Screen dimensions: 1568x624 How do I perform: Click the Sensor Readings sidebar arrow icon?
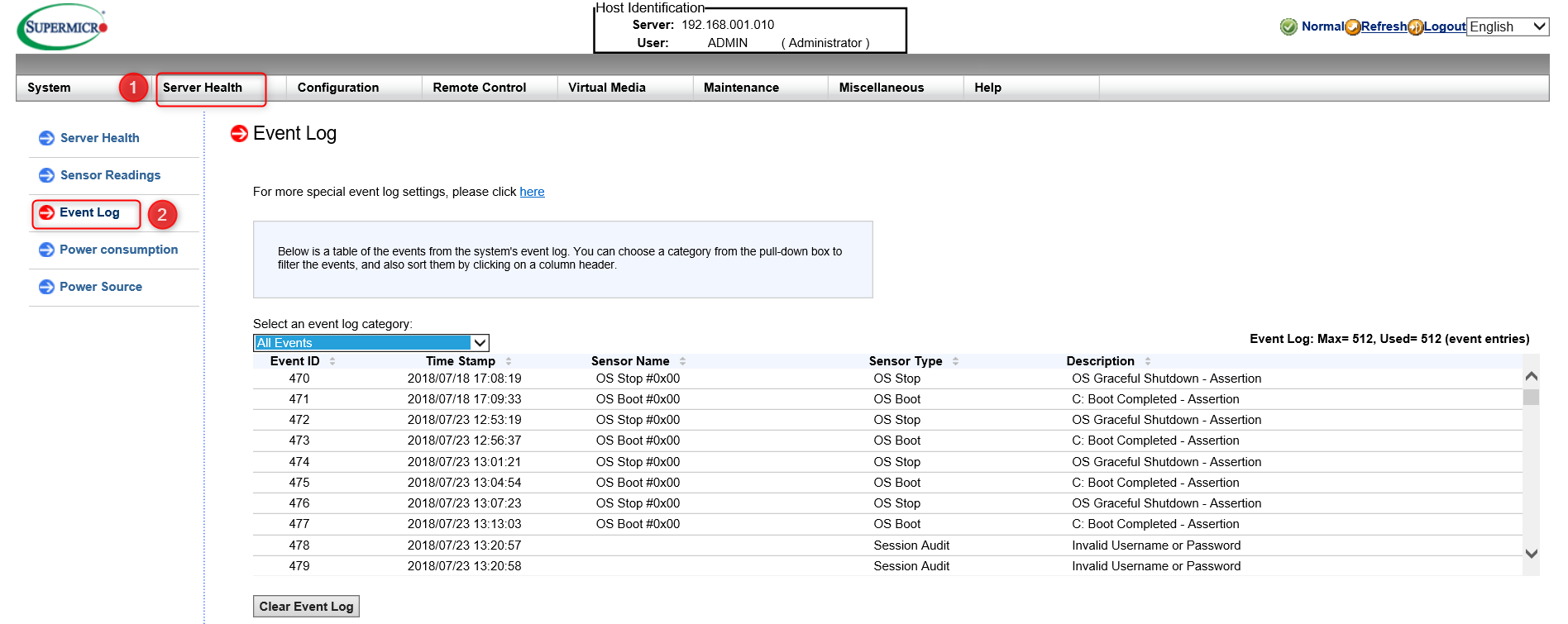point(47,175)
